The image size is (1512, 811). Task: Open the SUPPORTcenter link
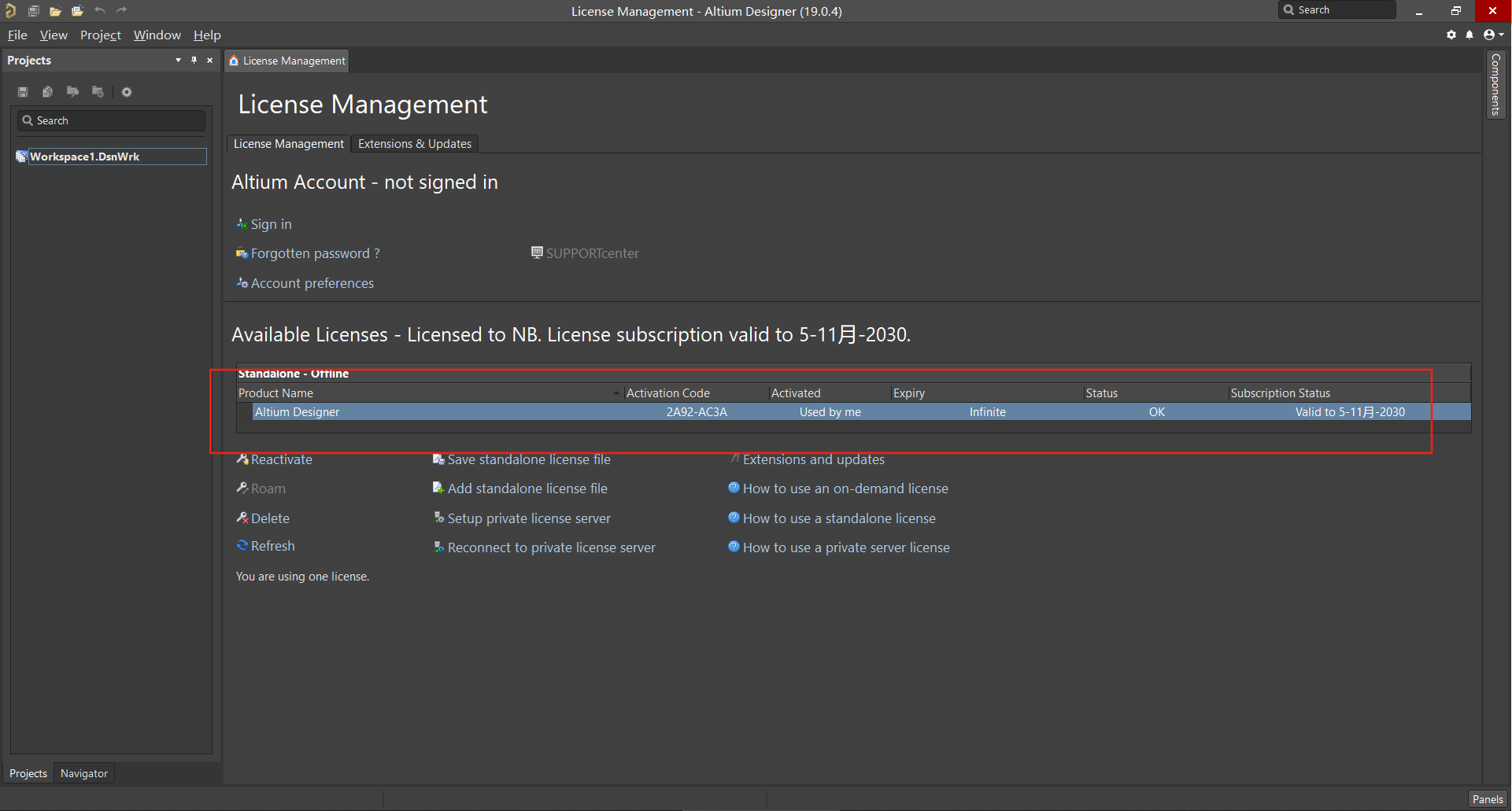(592, 253)
